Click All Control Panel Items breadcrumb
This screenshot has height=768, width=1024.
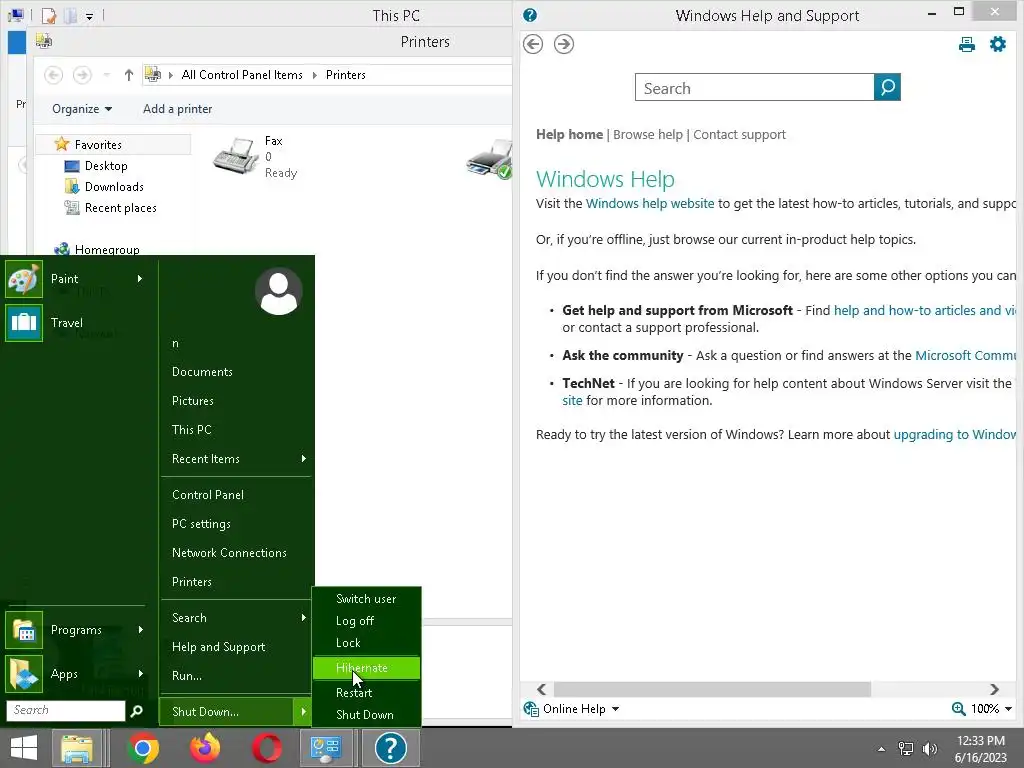242,75
